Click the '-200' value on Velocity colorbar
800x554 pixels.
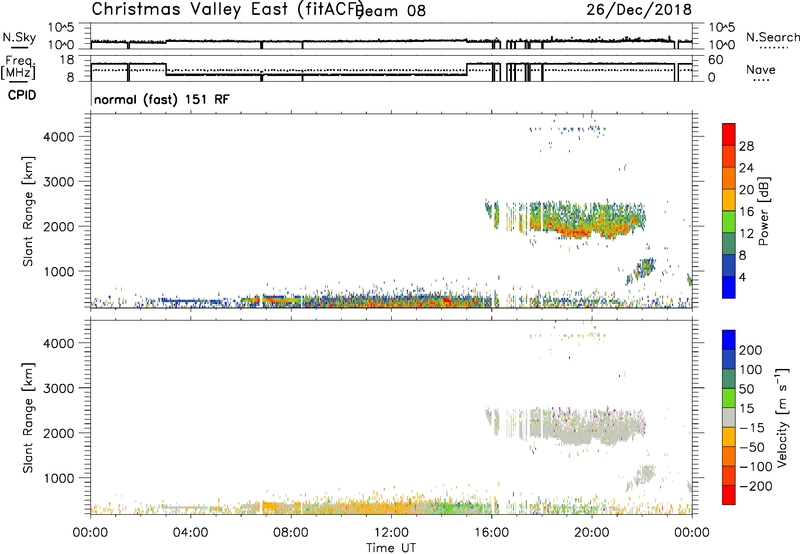(x=756, y=486)
